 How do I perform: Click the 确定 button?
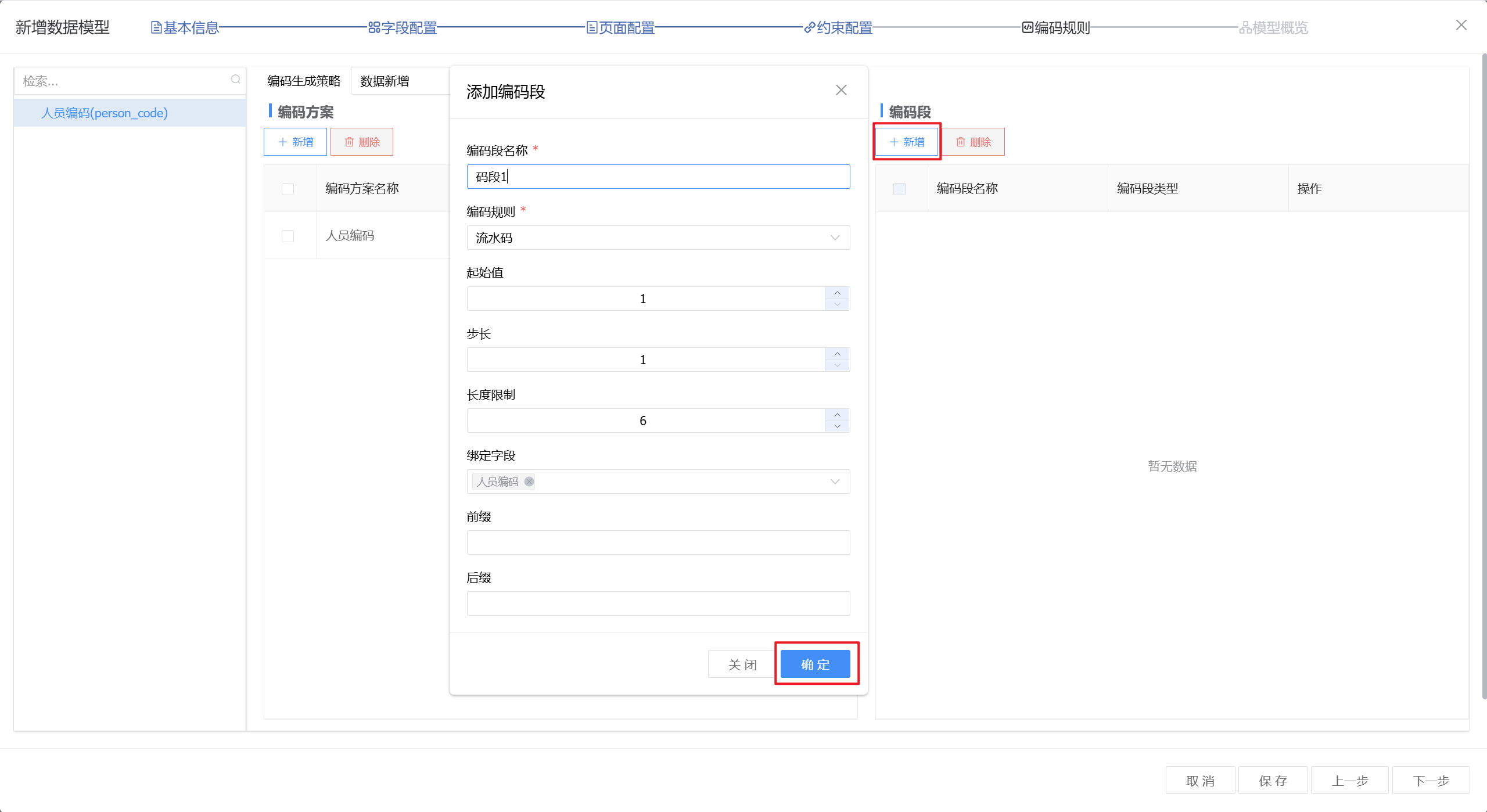click(815, 664)
